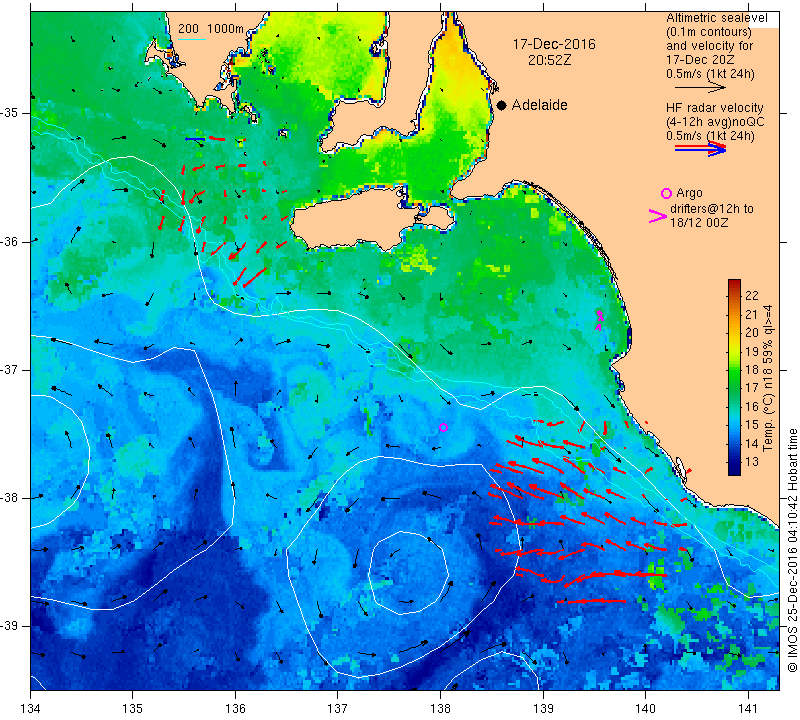This screenshot has width=800, height=720.
Task: Click the 'drifters@12h to' legend text
Action: 711,209
